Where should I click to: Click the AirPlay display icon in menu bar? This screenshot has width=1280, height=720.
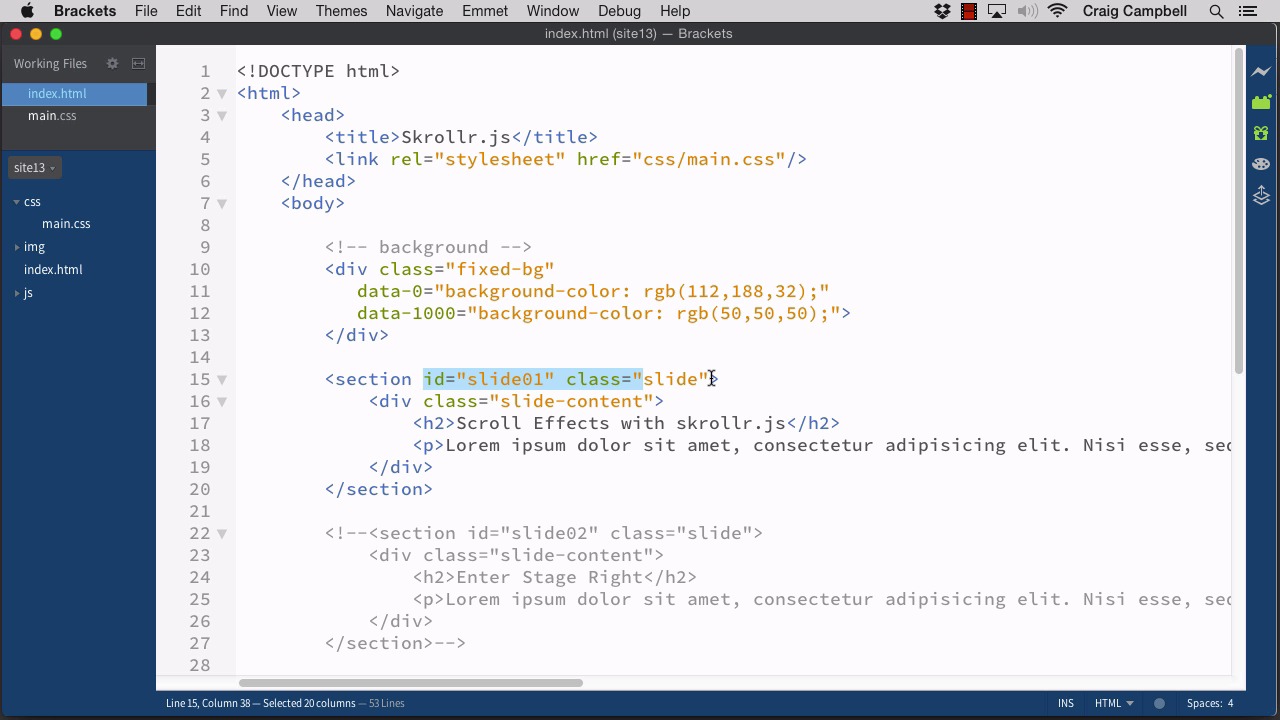coord(997,11)
